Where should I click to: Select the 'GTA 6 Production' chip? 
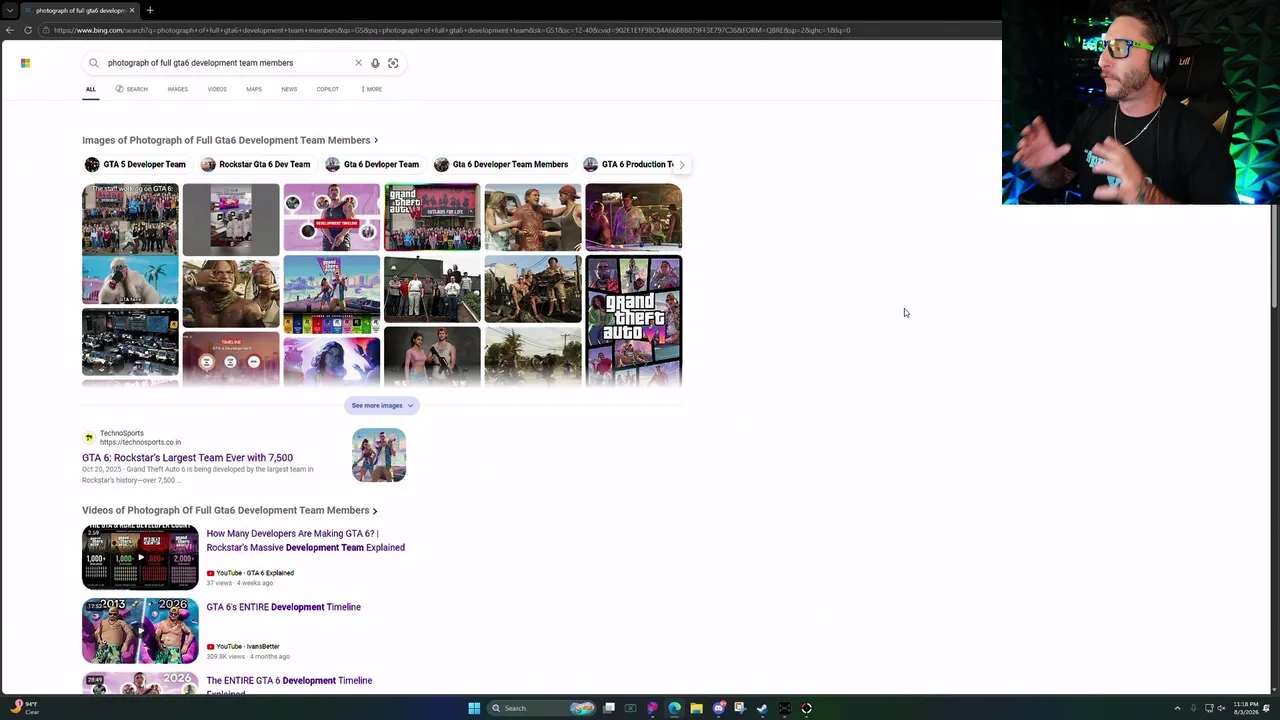point(630,164)
